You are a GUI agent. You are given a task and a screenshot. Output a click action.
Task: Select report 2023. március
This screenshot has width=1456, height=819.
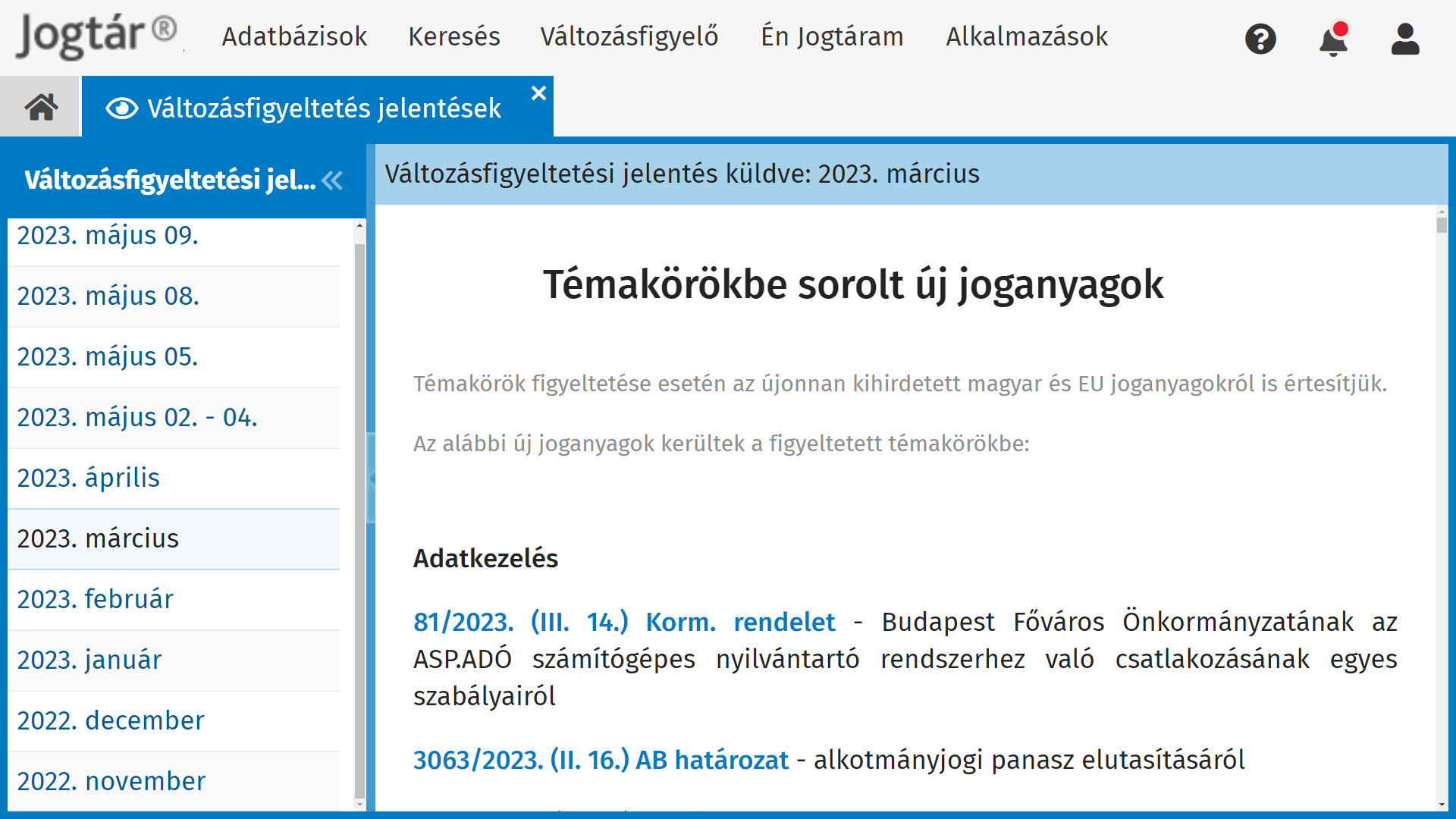pyautogui.click(x=174, y=539)
